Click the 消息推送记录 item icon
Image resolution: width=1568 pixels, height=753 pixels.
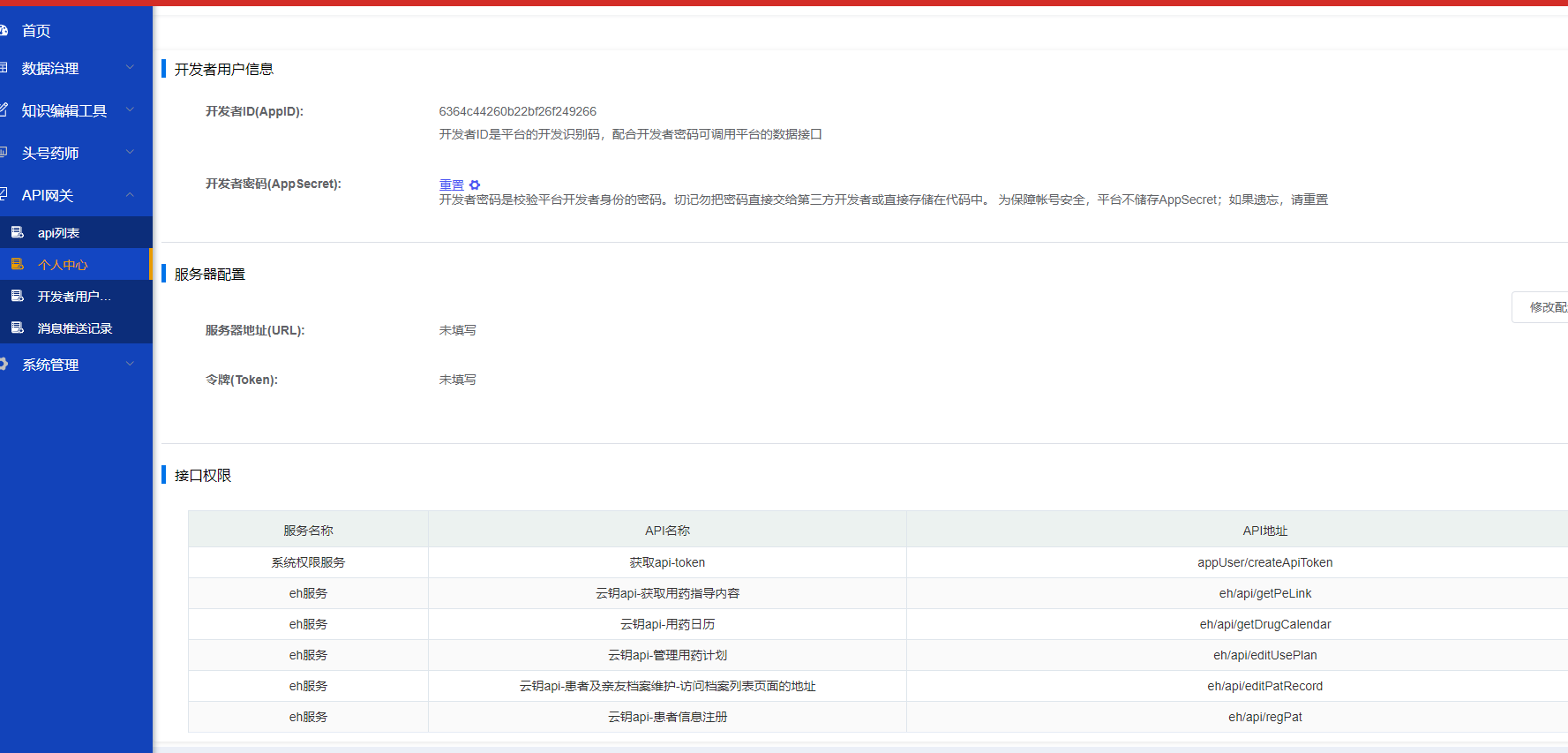click(17, 328)
